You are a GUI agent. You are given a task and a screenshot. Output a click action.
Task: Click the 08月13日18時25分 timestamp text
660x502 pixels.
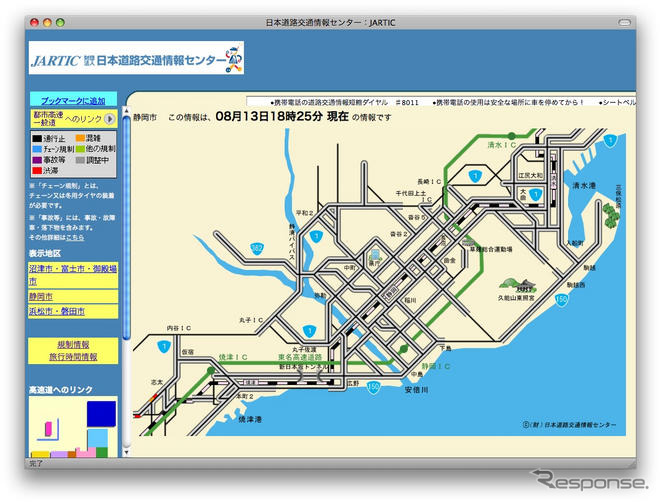[269, 117]
